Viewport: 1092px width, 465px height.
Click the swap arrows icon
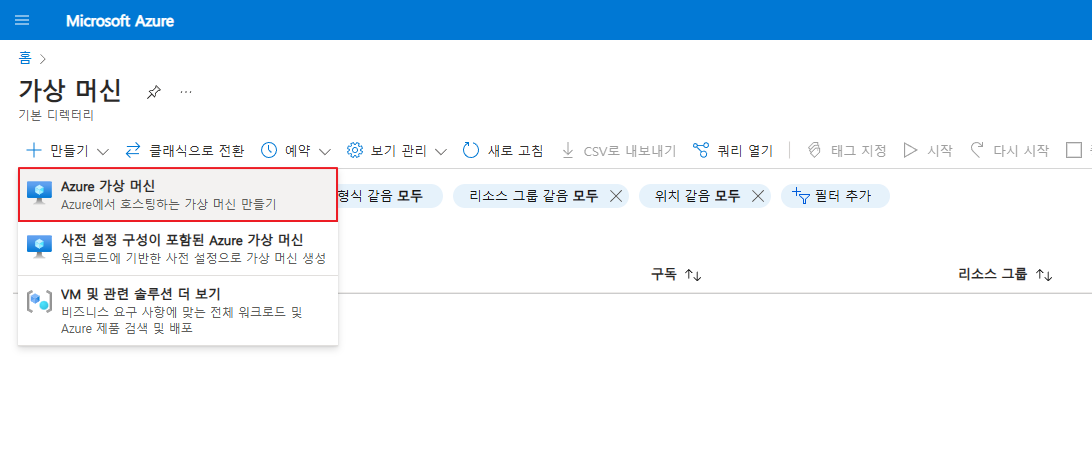[133, 150]
